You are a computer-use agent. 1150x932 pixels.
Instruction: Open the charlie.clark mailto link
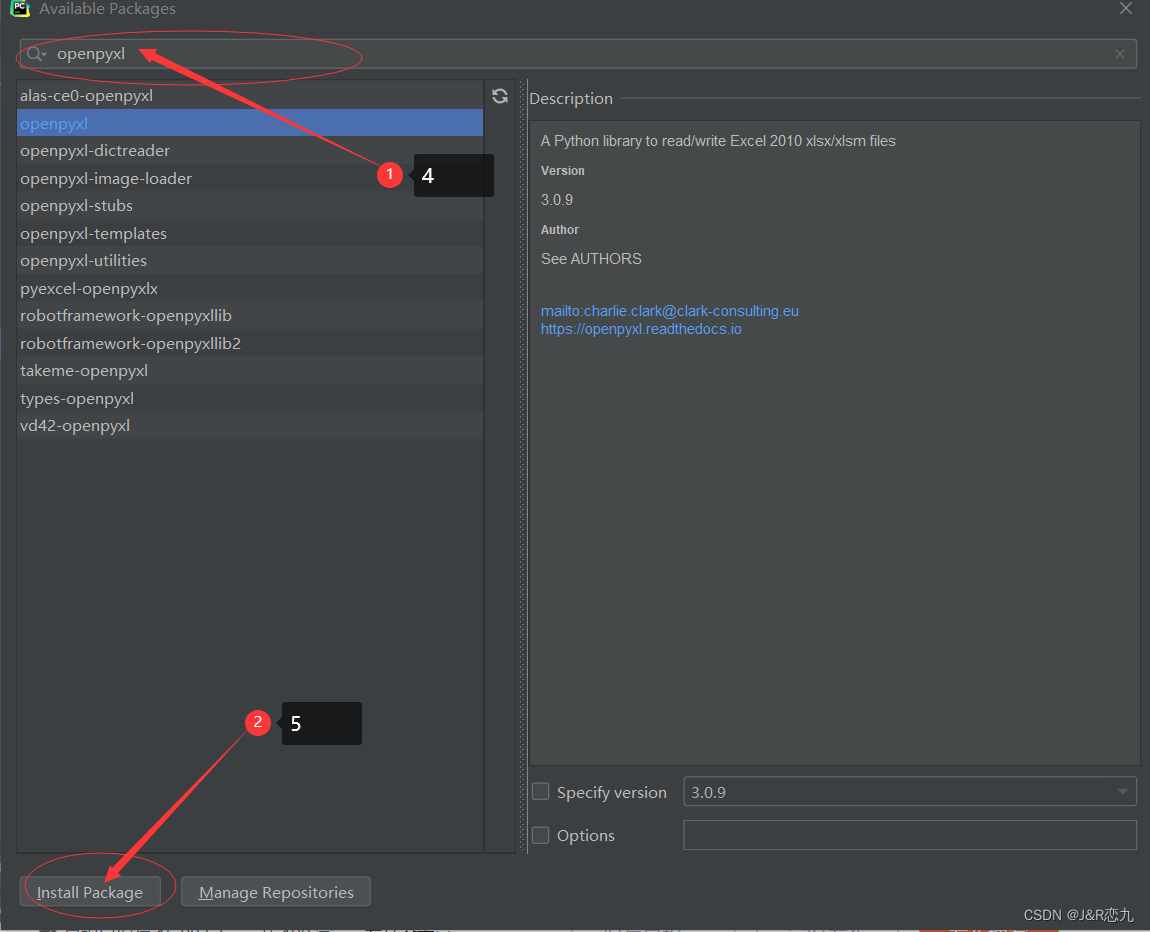(x=670, y=311)
